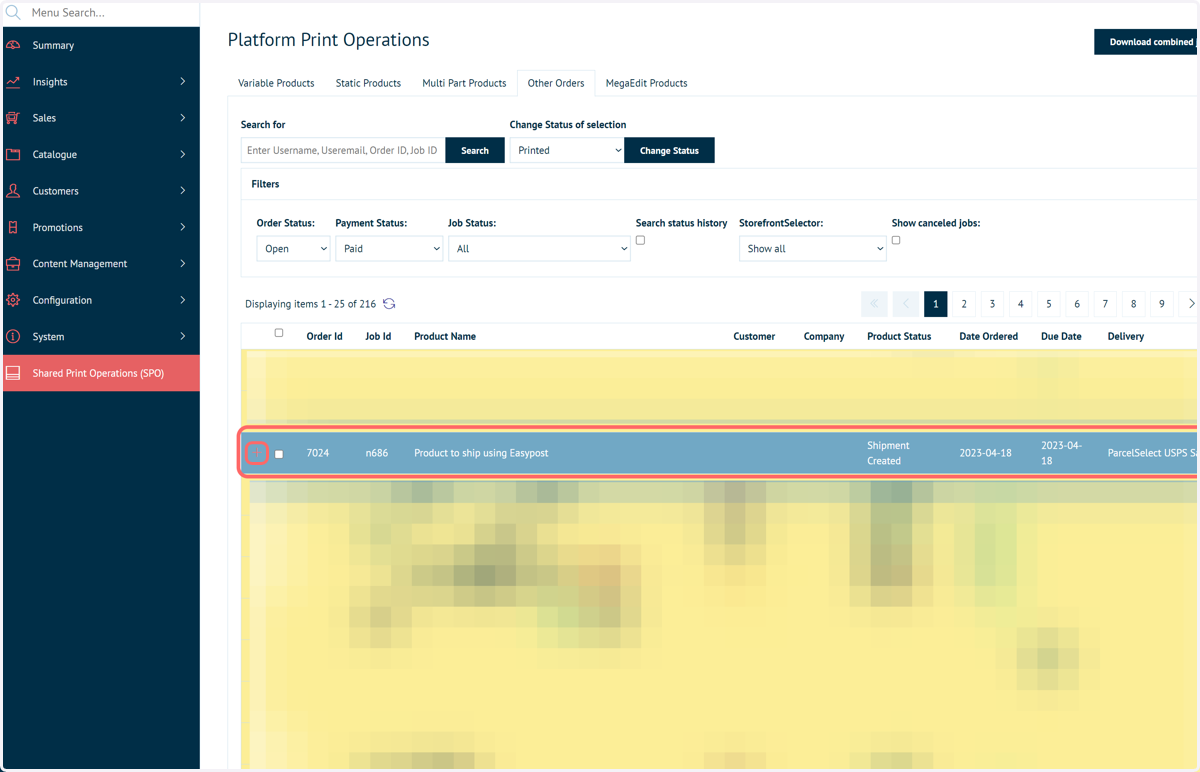Enable Search status history checkbox
The height and width of the screenshot is (772, 1200).
[x=641, y=240]
